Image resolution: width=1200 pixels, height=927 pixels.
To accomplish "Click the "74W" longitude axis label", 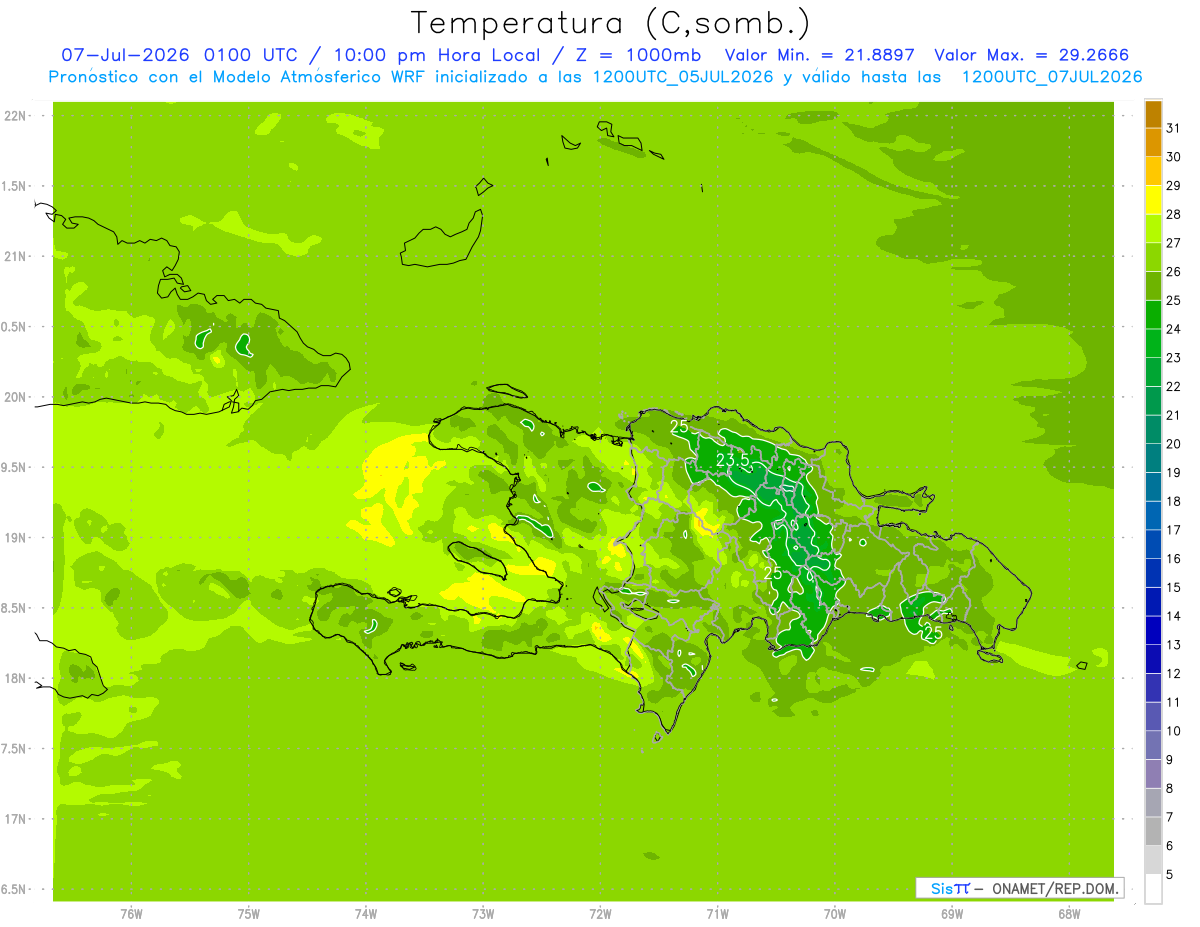I will (x=366, y=913).
